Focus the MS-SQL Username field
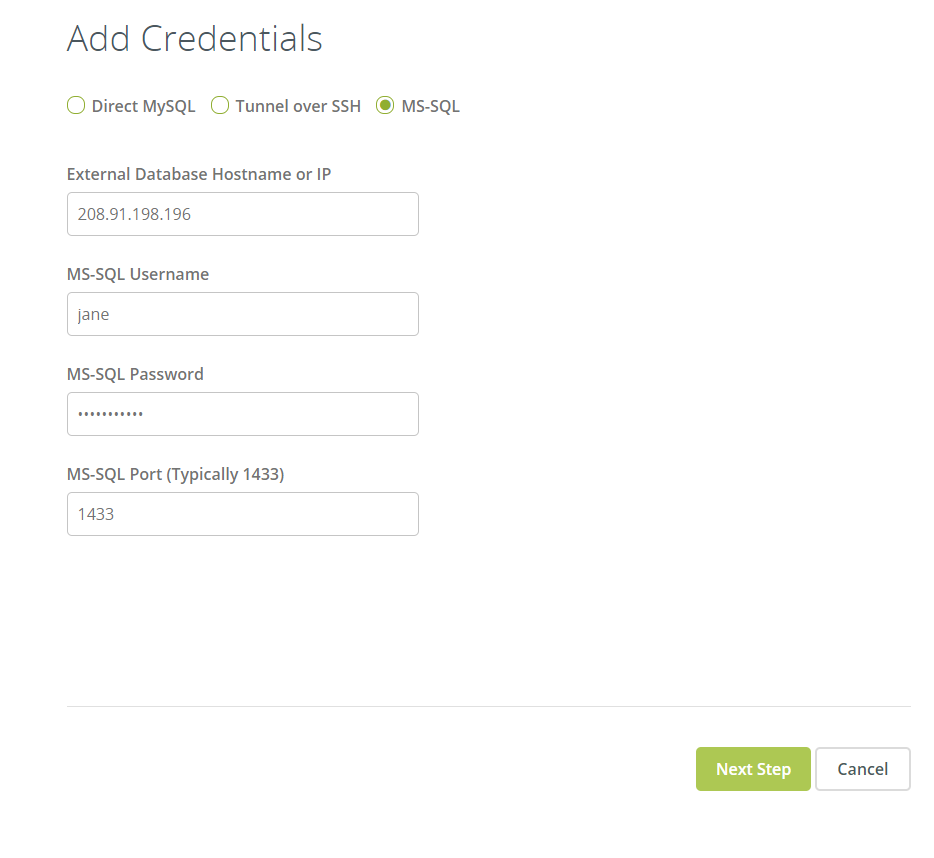This screenshot has width=934, height=858. coord(242,314)
